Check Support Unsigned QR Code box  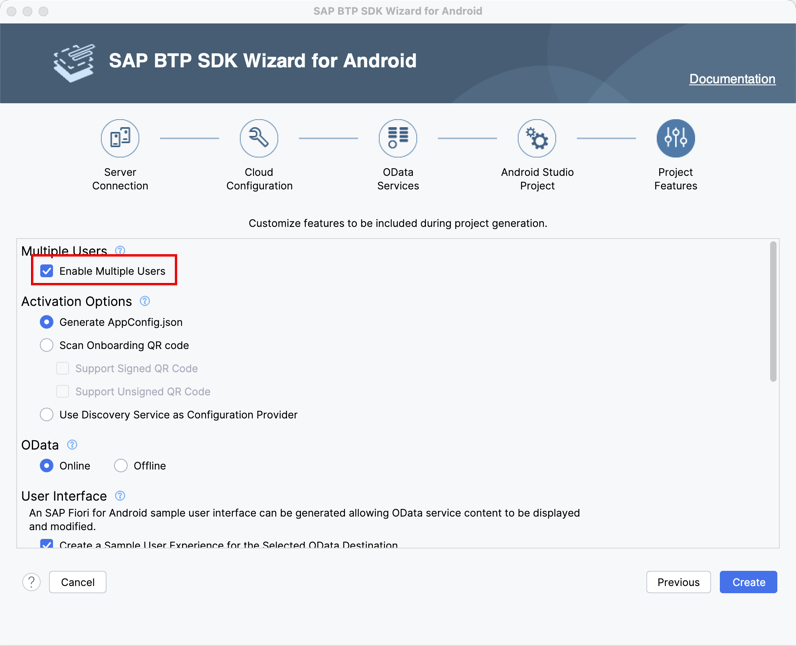click(62, 391)
